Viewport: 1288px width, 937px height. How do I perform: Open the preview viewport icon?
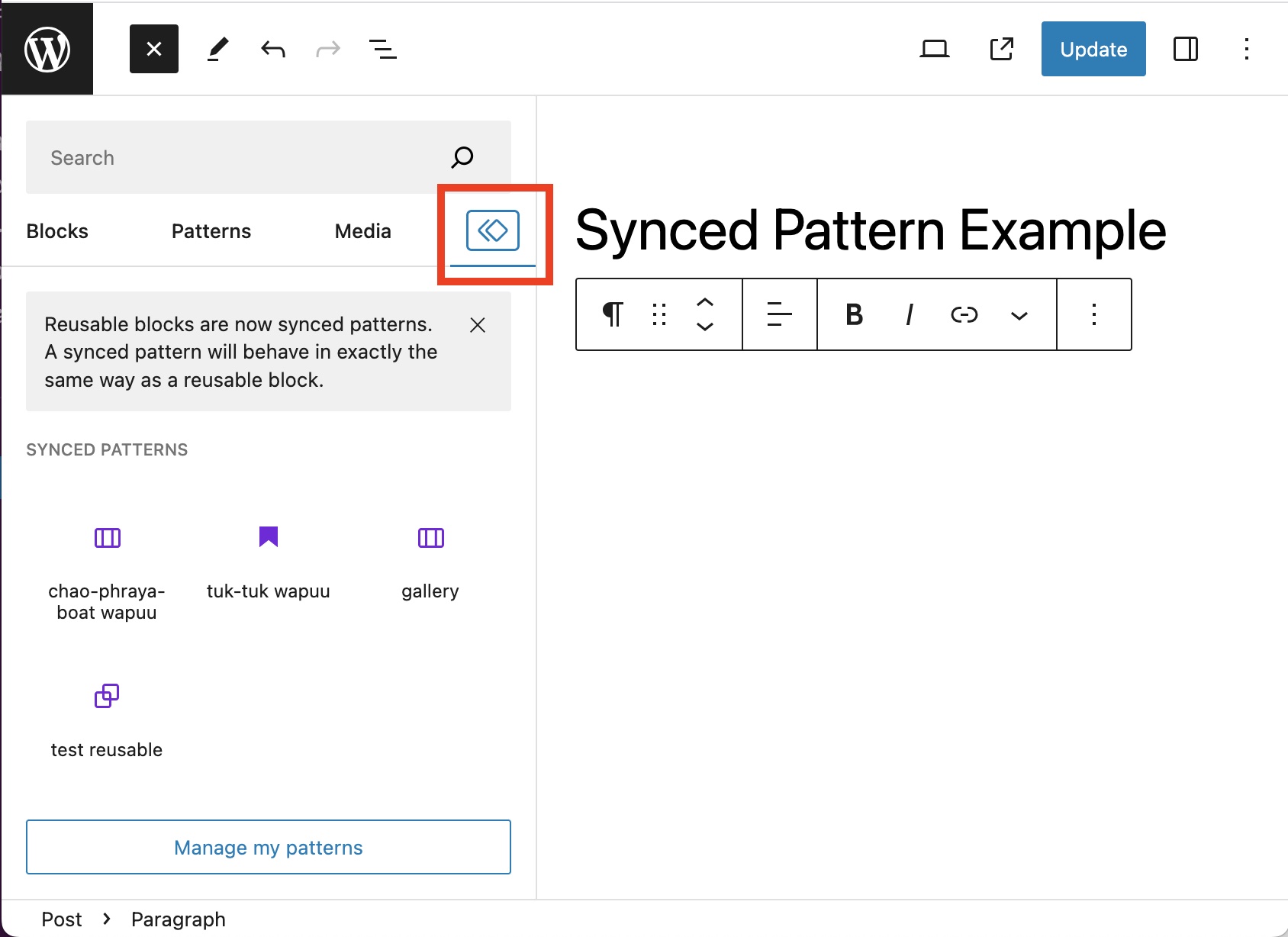(934, 48)
